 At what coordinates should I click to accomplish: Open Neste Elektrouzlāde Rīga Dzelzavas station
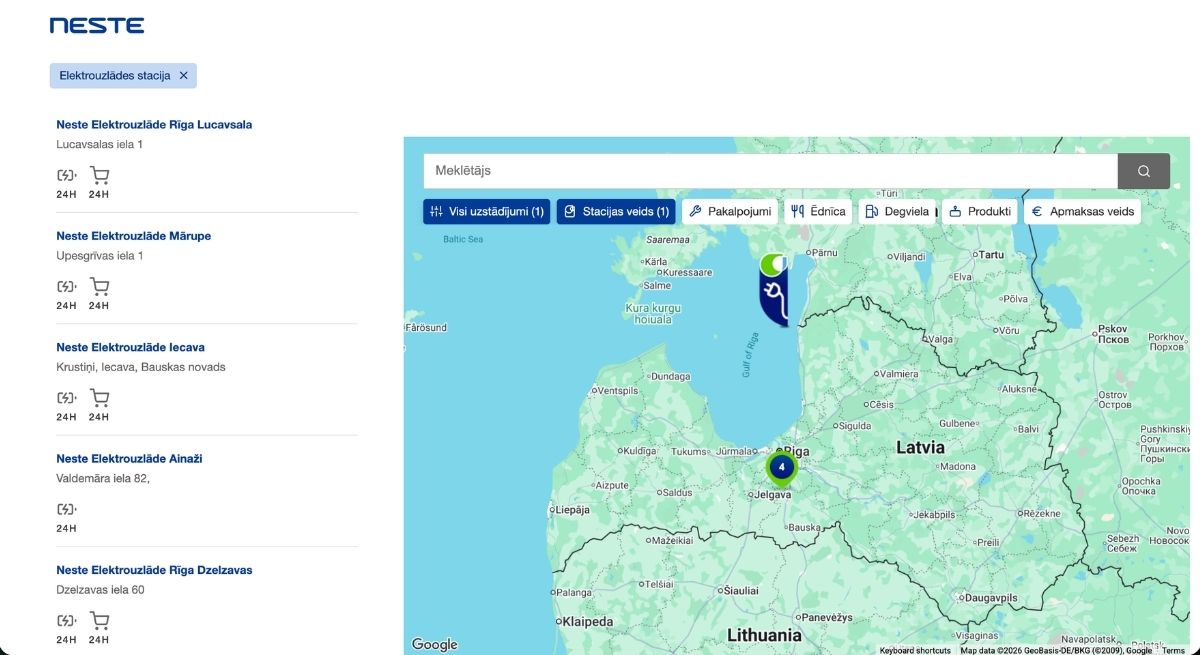click(154, 570)
